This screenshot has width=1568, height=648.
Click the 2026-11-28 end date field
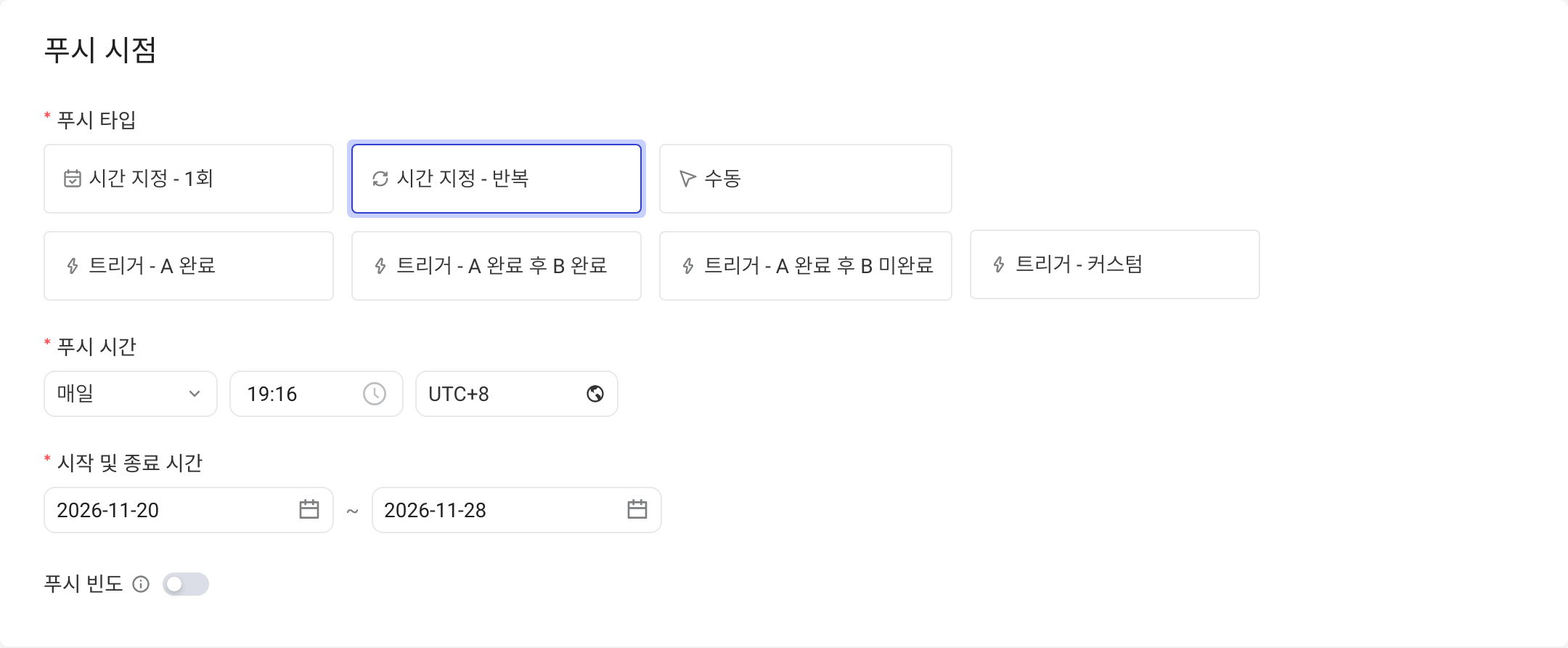517,510
